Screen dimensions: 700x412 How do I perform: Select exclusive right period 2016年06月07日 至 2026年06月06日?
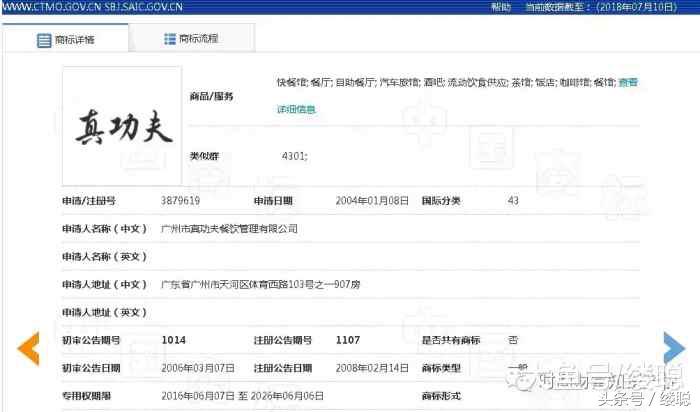point(242,395)
